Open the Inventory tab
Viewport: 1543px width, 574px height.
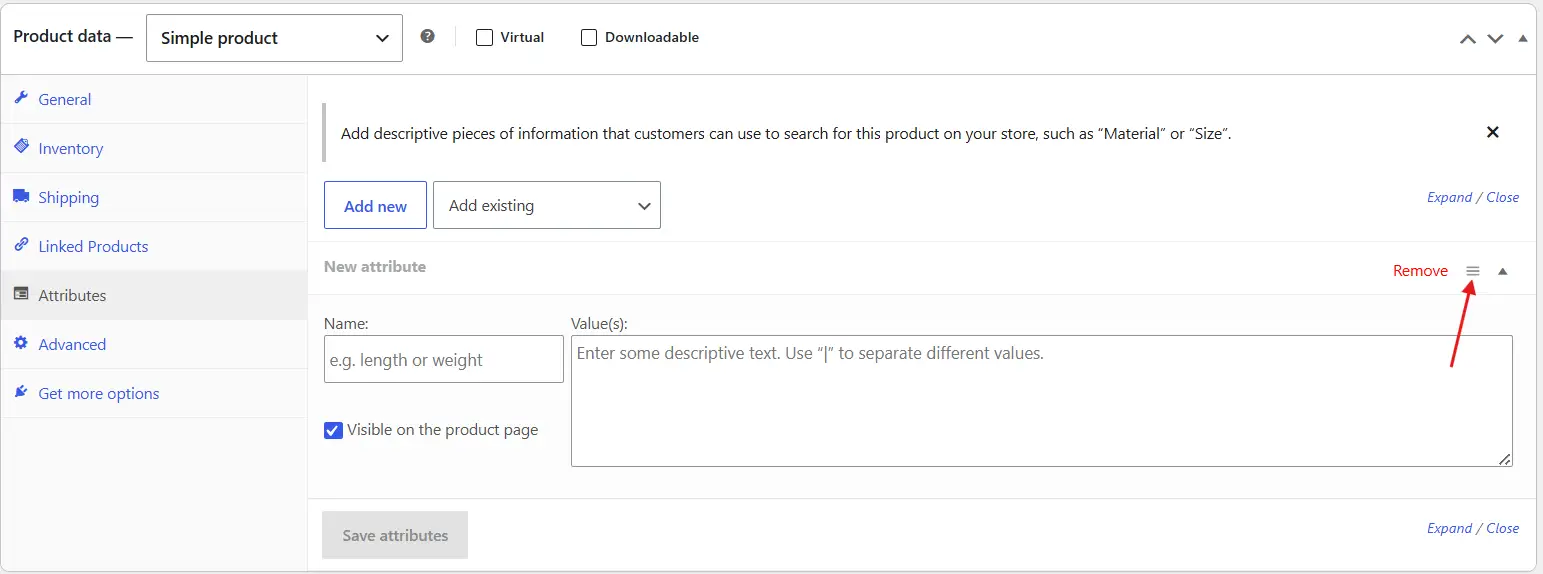coord(154,148)
